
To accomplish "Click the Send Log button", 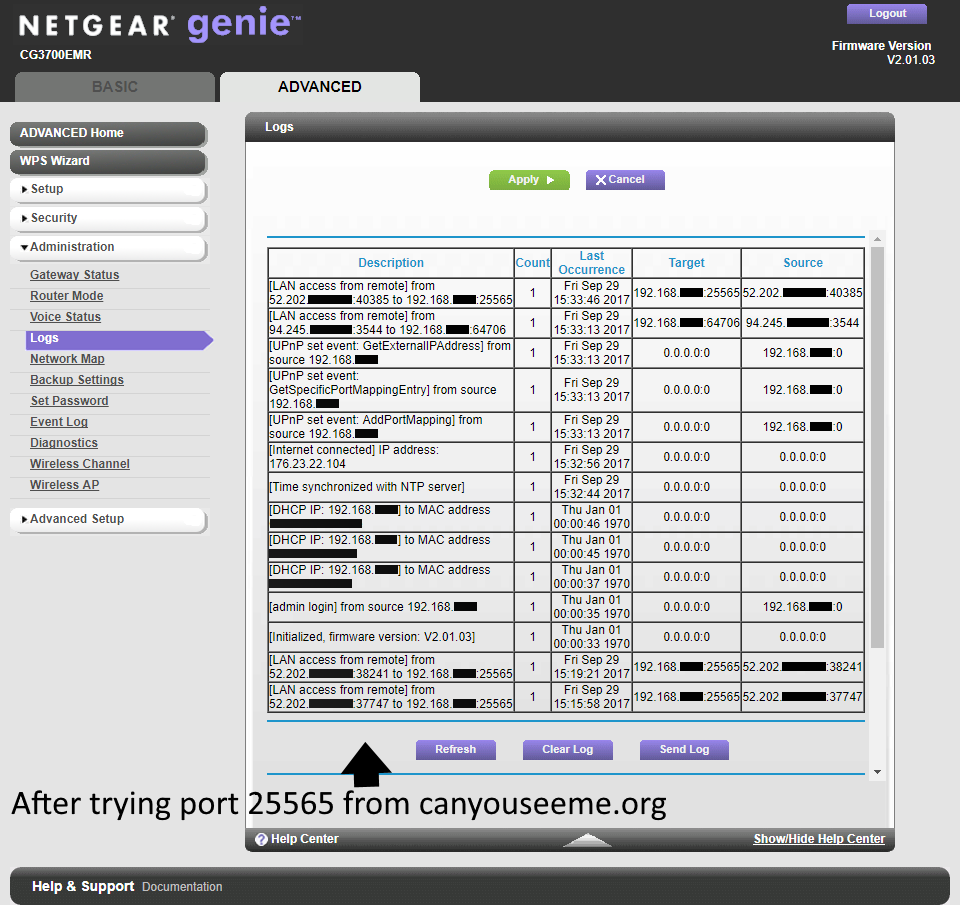I will [684, 749].
